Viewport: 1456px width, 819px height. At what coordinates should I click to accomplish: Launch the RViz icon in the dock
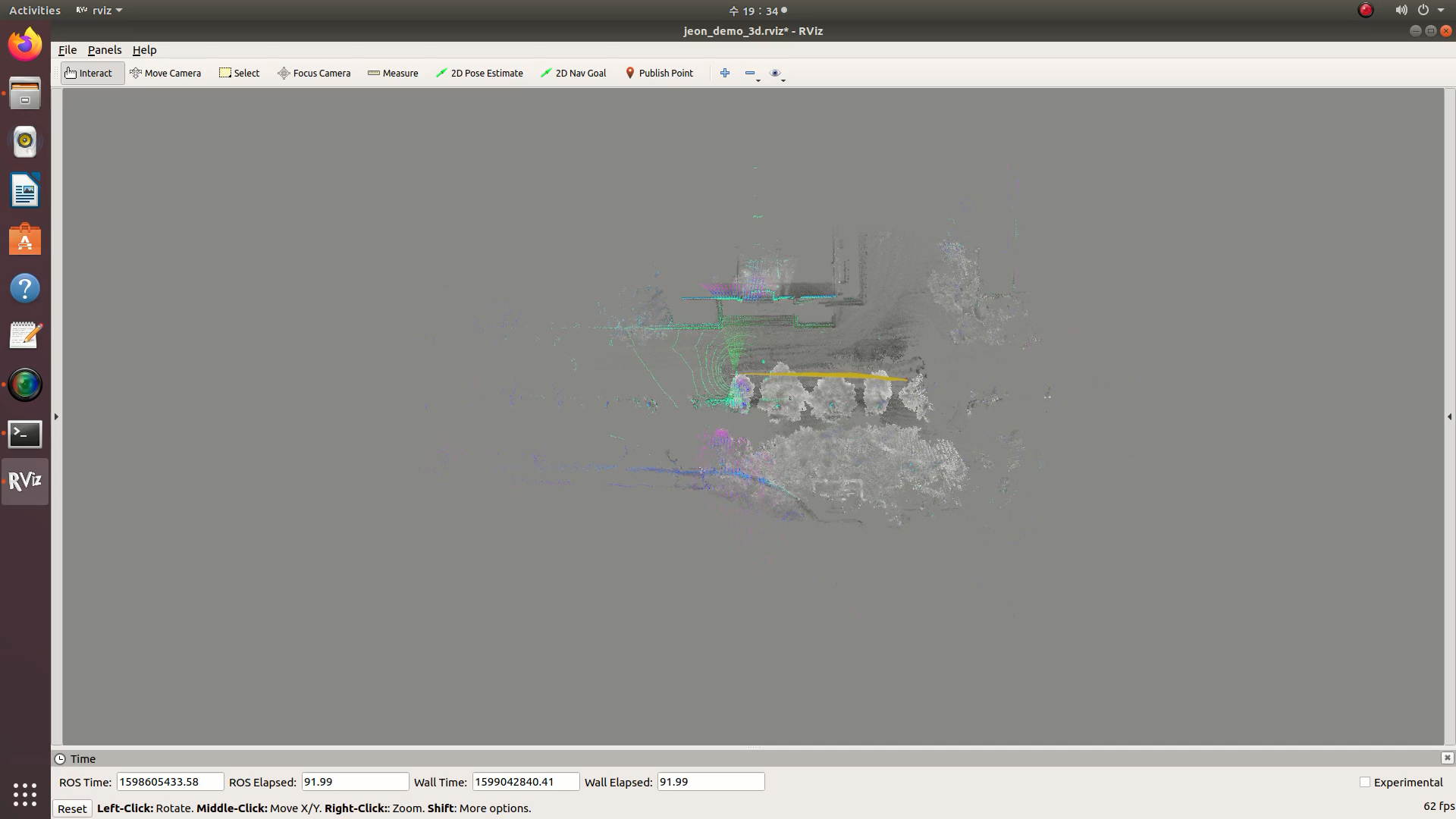(24, 481)
